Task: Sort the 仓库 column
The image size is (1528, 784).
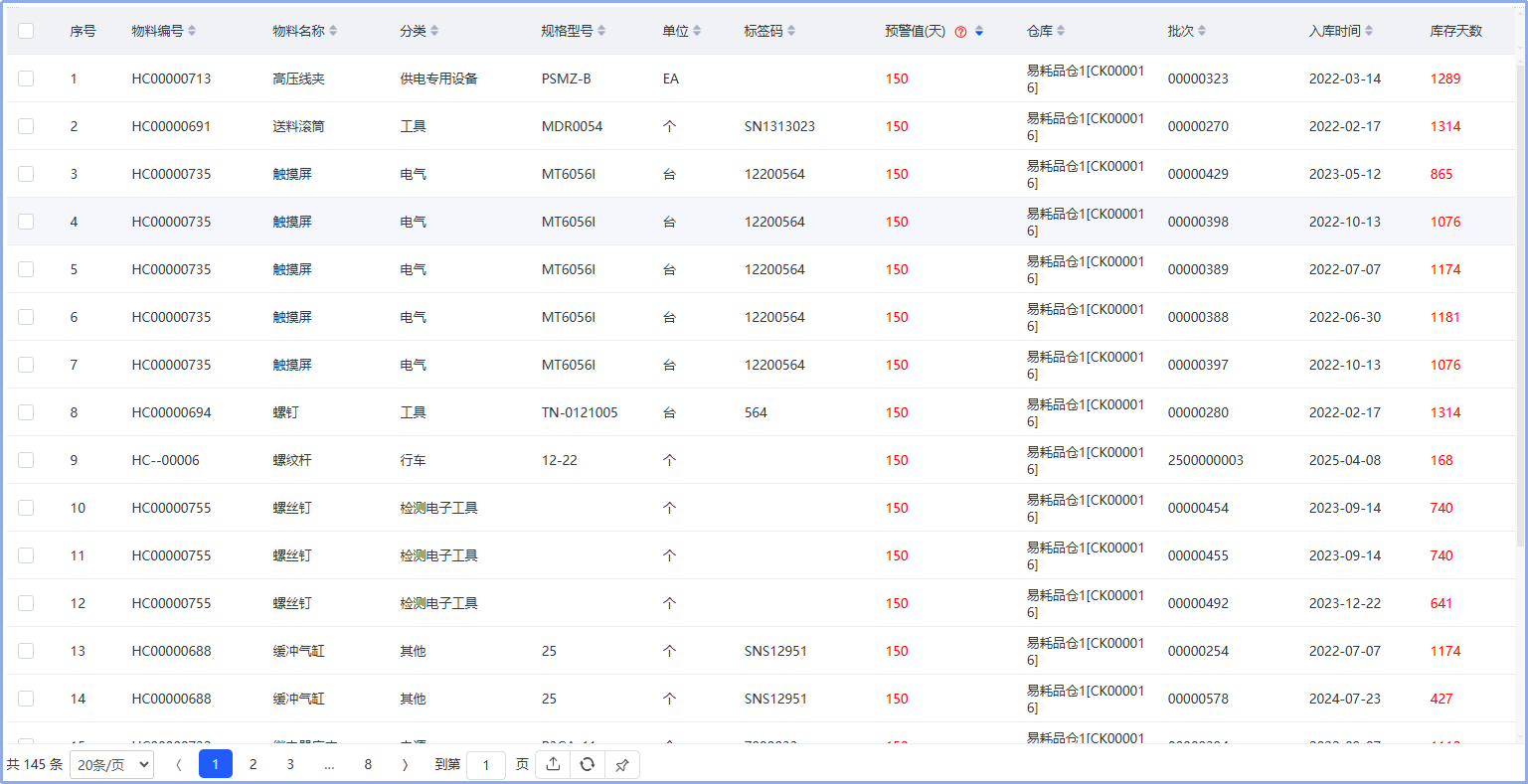Action: coord(1059,31)
